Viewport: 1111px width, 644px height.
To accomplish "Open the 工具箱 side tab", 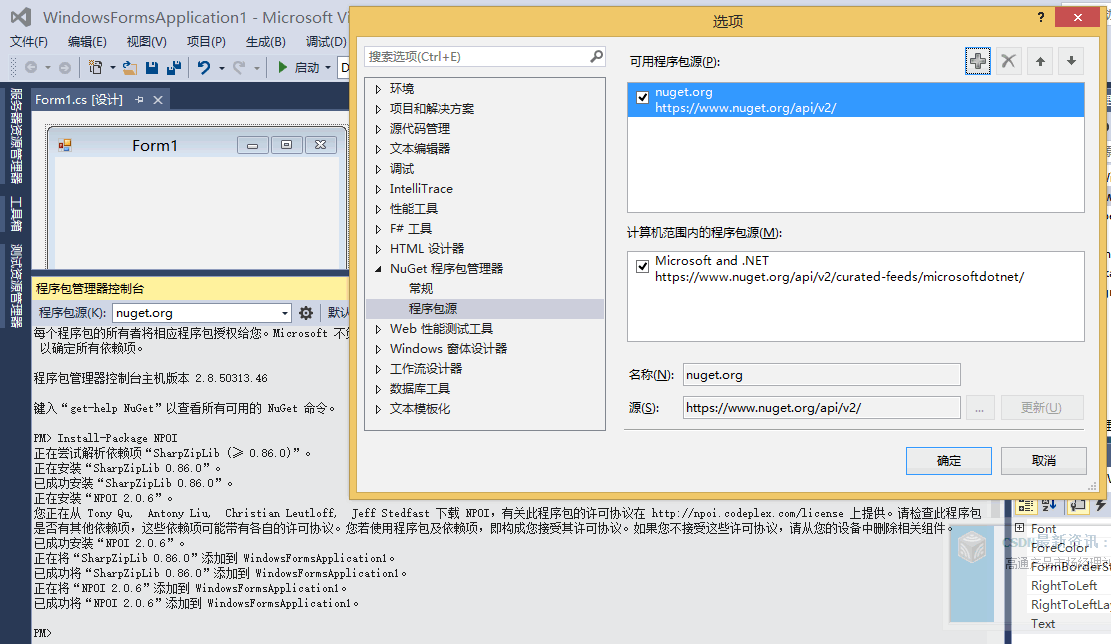I will pyautogui.click(x=16, y=215).
